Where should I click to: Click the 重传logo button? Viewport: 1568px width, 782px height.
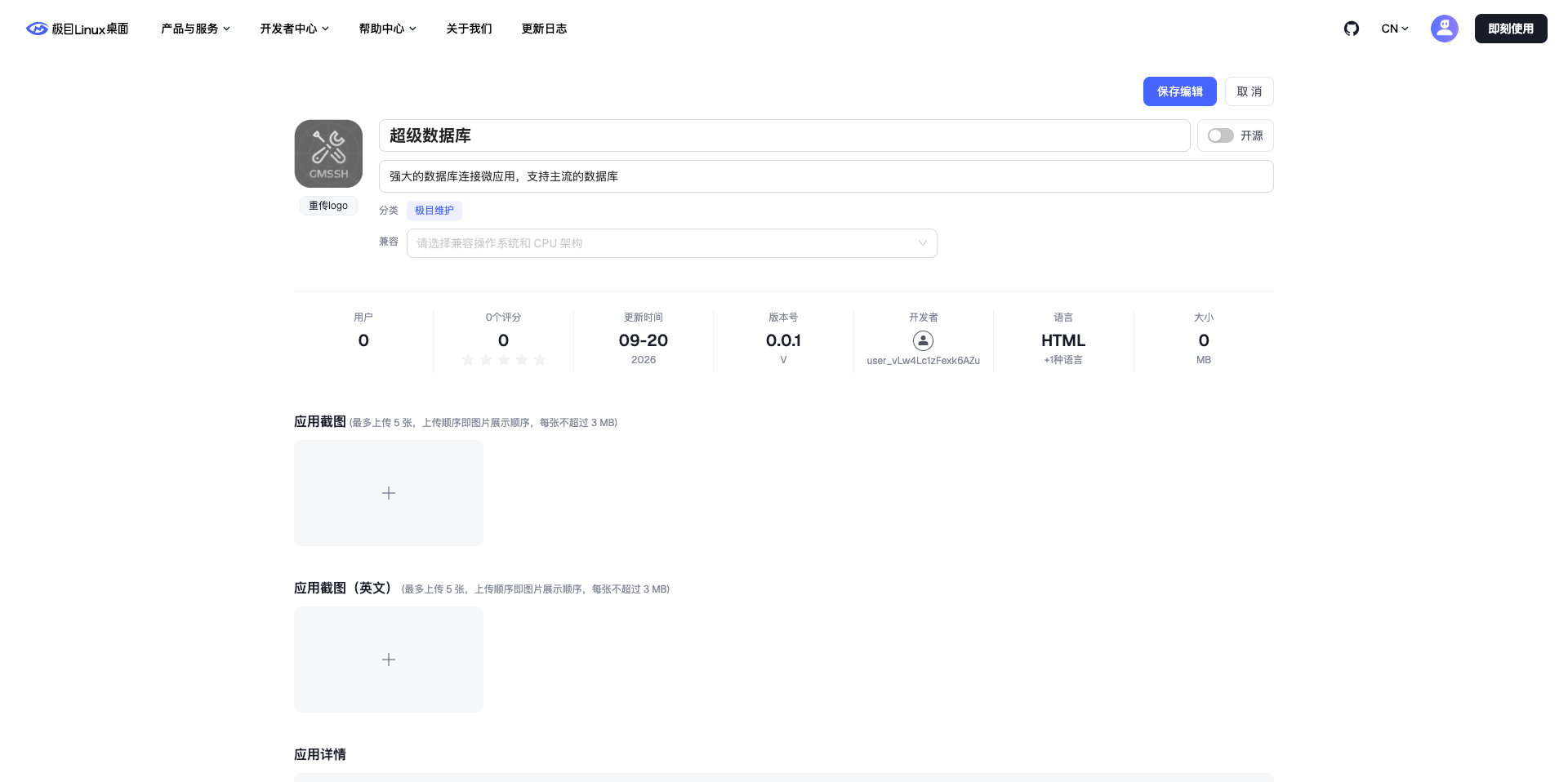pyautogui.click(x=328, y=206)
